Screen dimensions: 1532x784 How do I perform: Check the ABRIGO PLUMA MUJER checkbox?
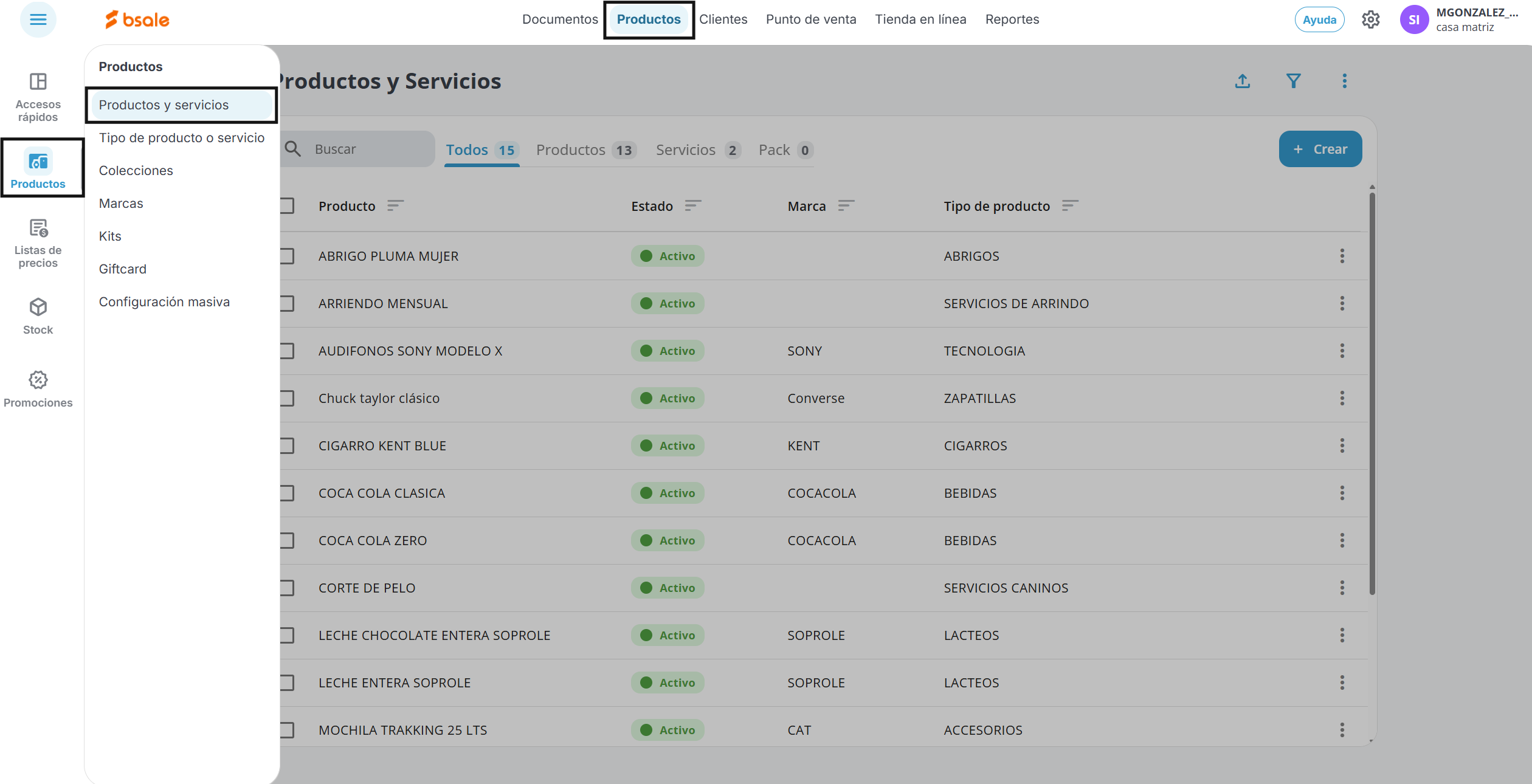[288, 256]
